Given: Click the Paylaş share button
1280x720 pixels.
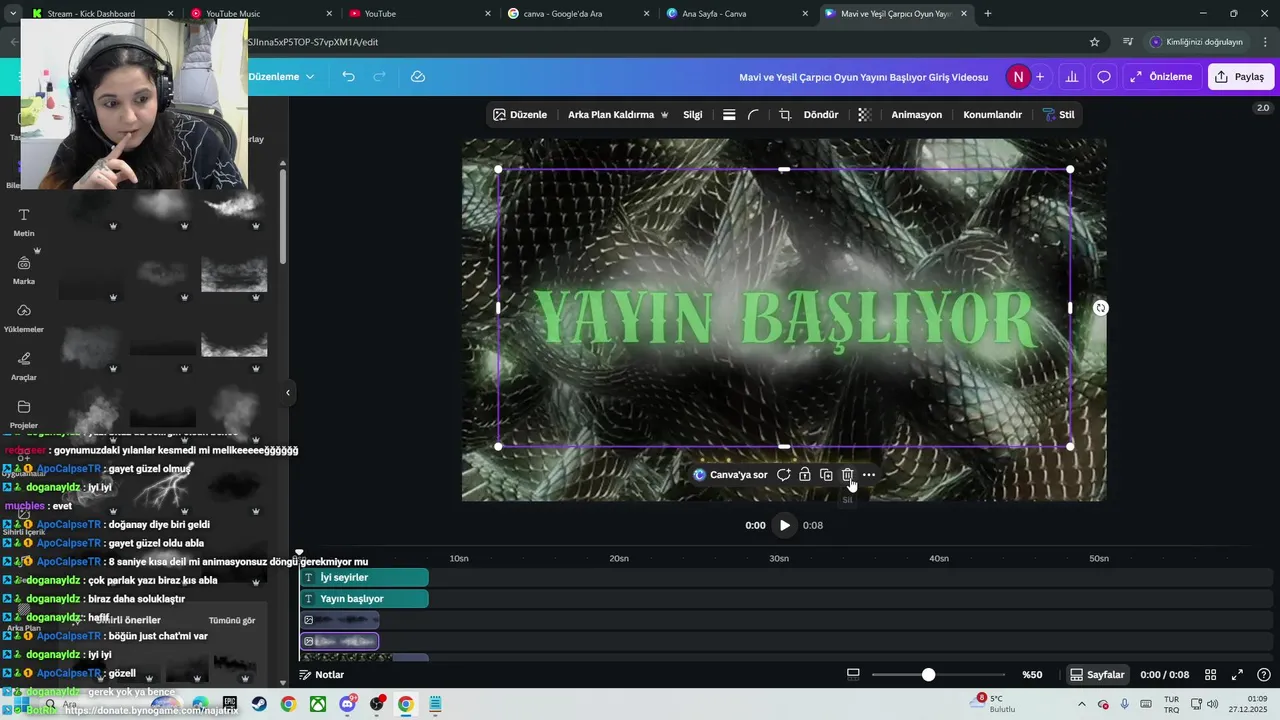Looking at the screenshot, I should [x=1241, y=77].
